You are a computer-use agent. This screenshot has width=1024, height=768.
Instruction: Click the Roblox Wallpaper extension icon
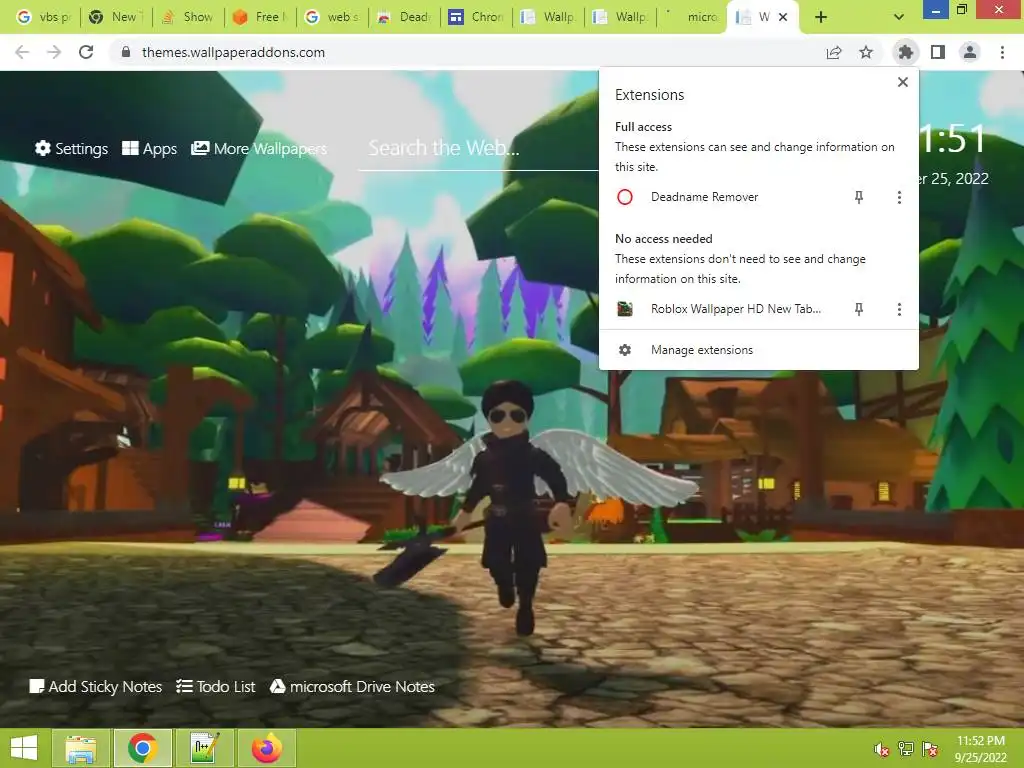coord(625,309)
